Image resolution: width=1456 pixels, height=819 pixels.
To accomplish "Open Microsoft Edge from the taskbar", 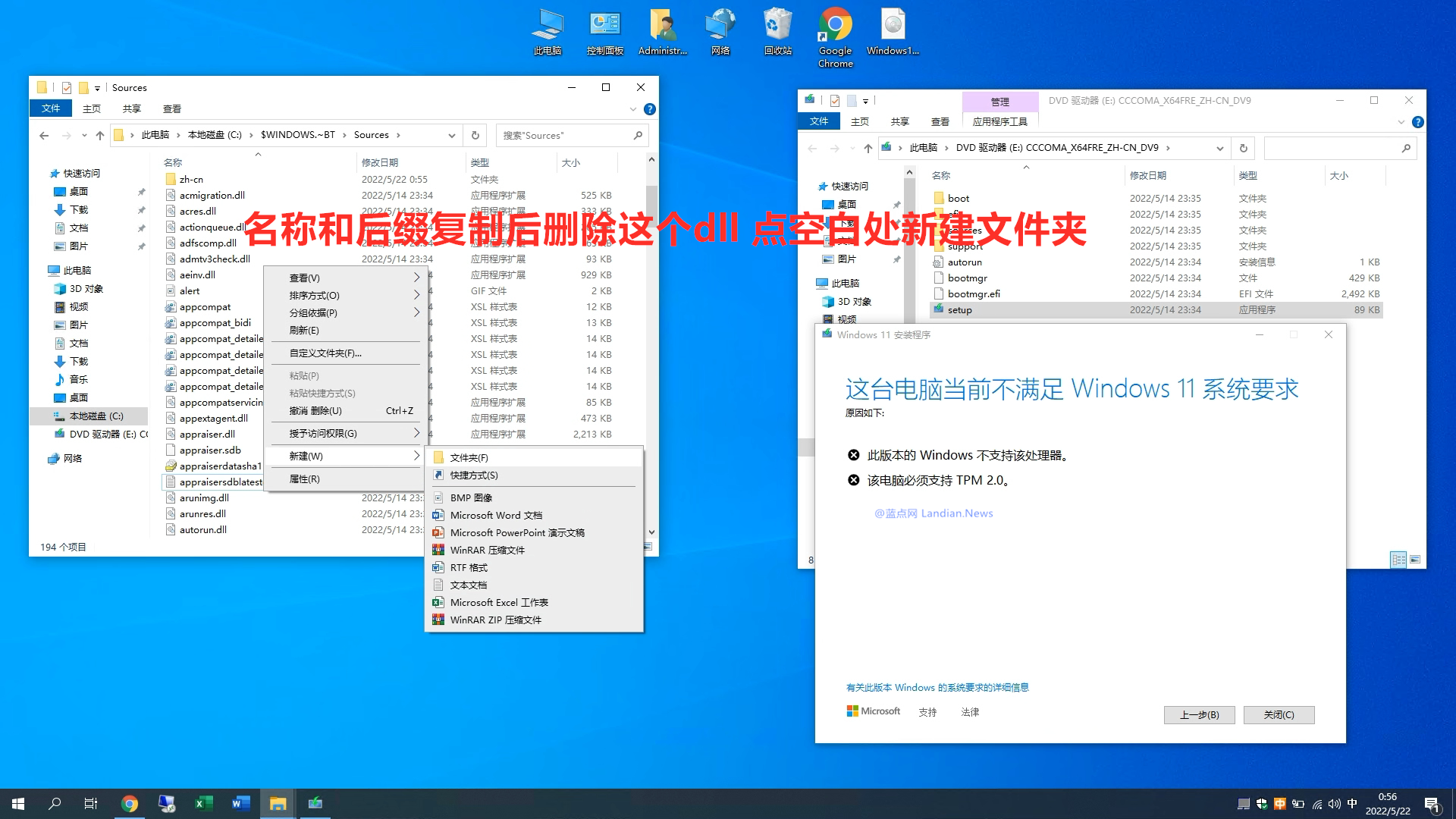I will pos(166,803).
